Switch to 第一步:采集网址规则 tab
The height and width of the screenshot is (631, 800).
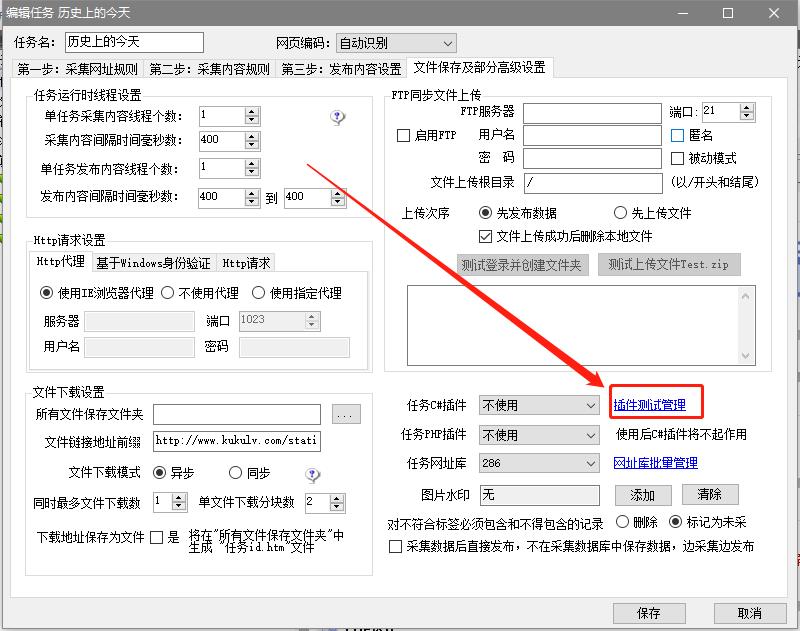pyautogui.click(x=78, y=69)
